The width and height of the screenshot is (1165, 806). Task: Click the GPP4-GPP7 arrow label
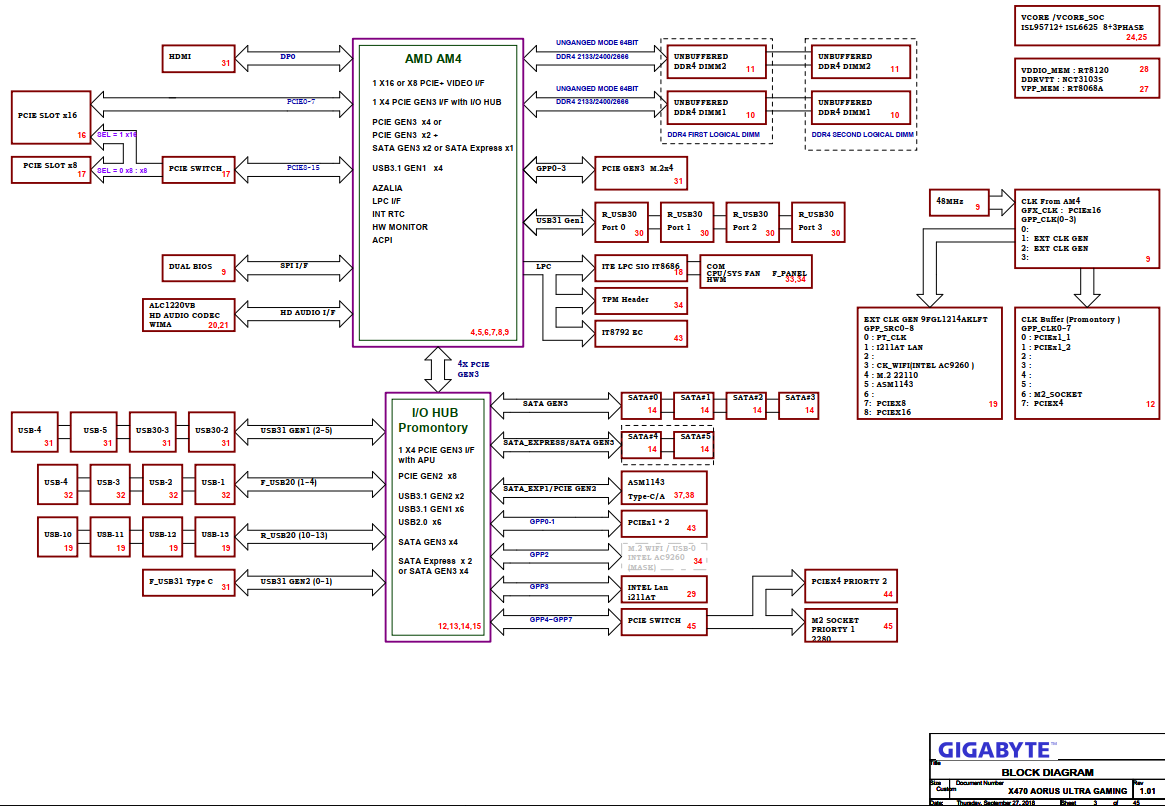coord(551,620)
